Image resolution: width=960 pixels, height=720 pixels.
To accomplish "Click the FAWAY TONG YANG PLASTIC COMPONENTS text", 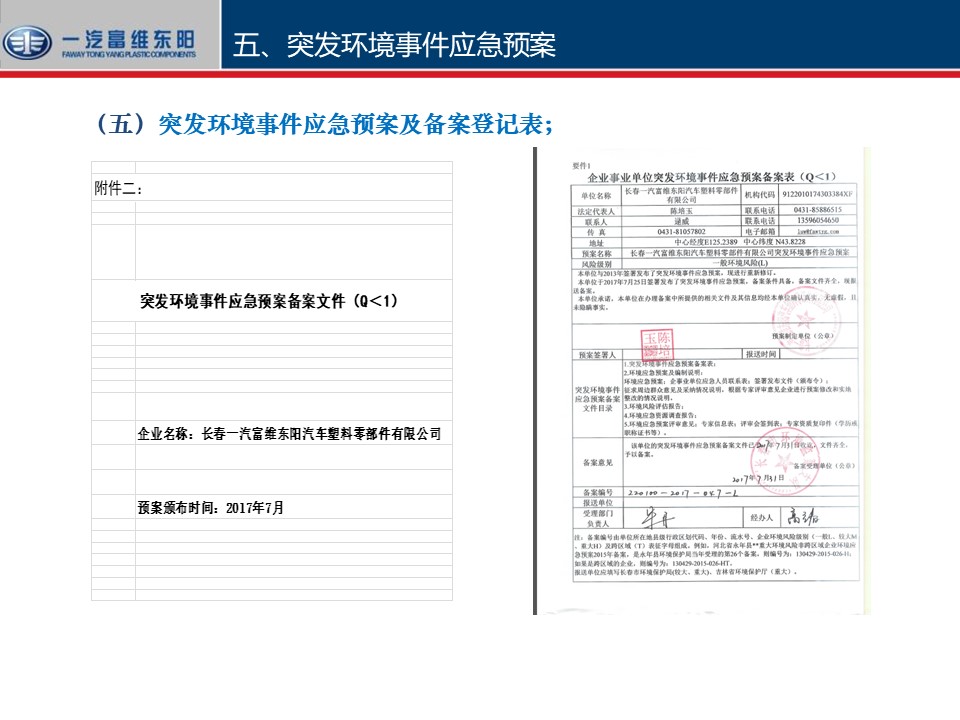I will pos(129,54).
